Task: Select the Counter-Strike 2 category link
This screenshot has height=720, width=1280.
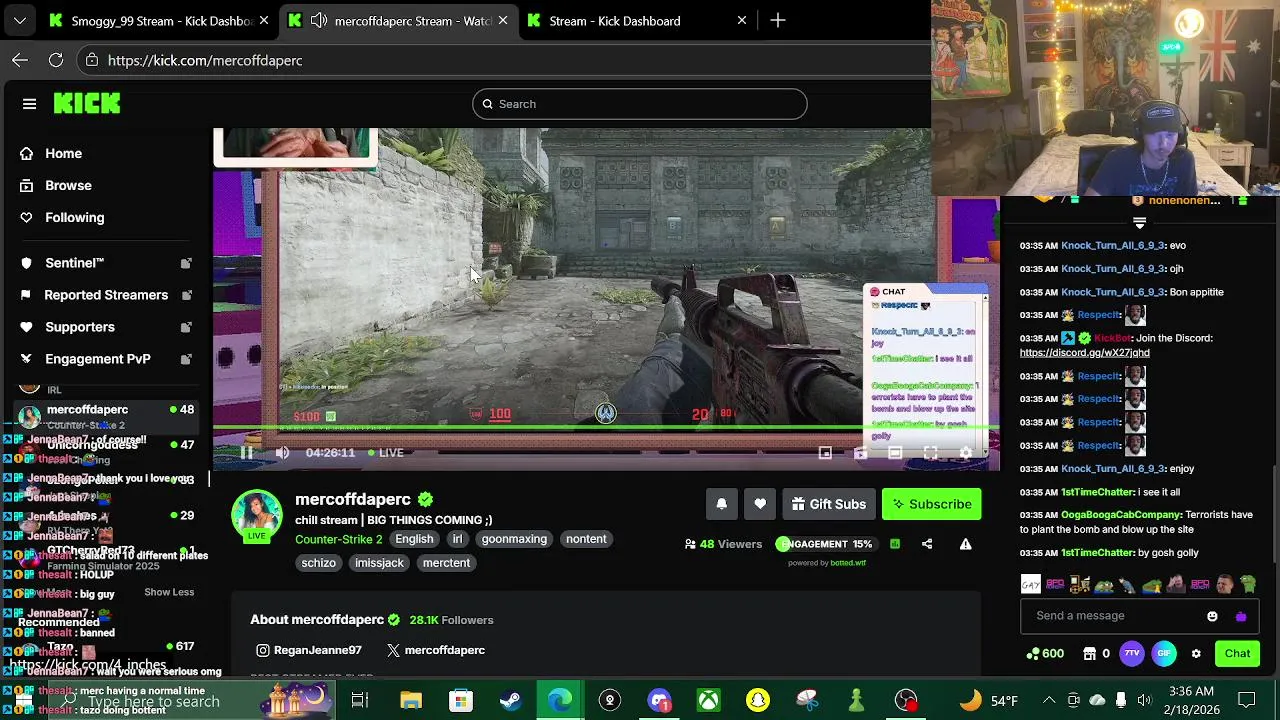Action: tap(338, 539)
